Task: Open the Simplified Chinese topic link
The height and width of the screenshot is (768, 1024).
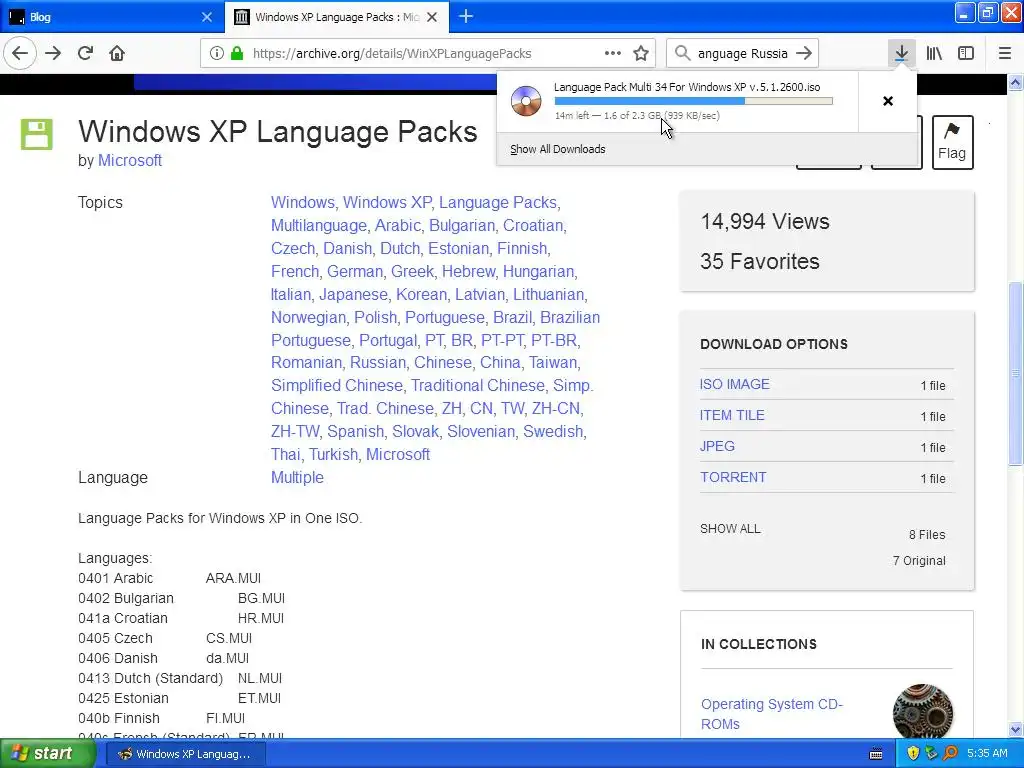Action: pos(337,385)
